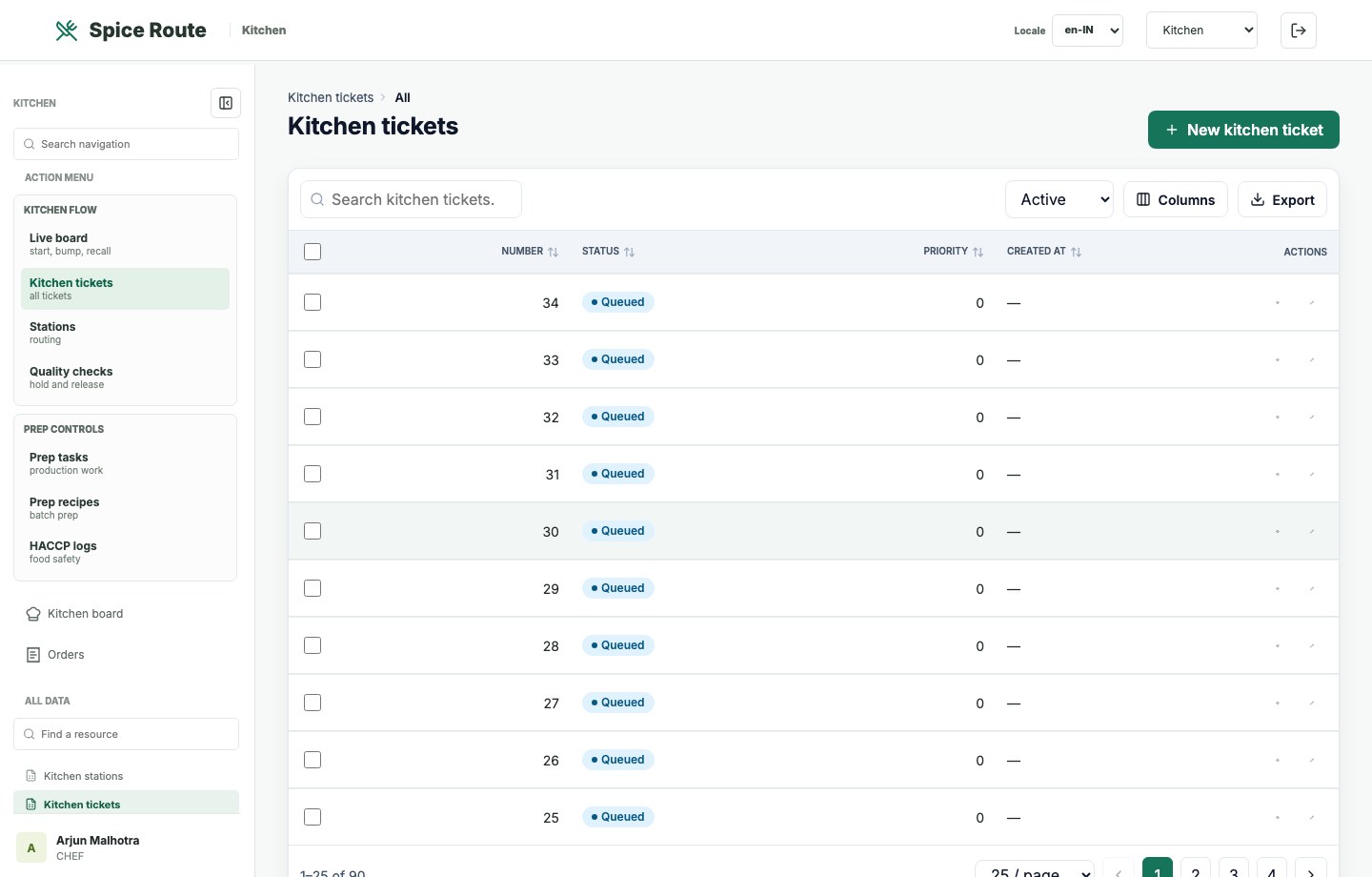Click the pencil edit icon for ticket 31
Screen dimensions: 1372x877
(1312, 475)
